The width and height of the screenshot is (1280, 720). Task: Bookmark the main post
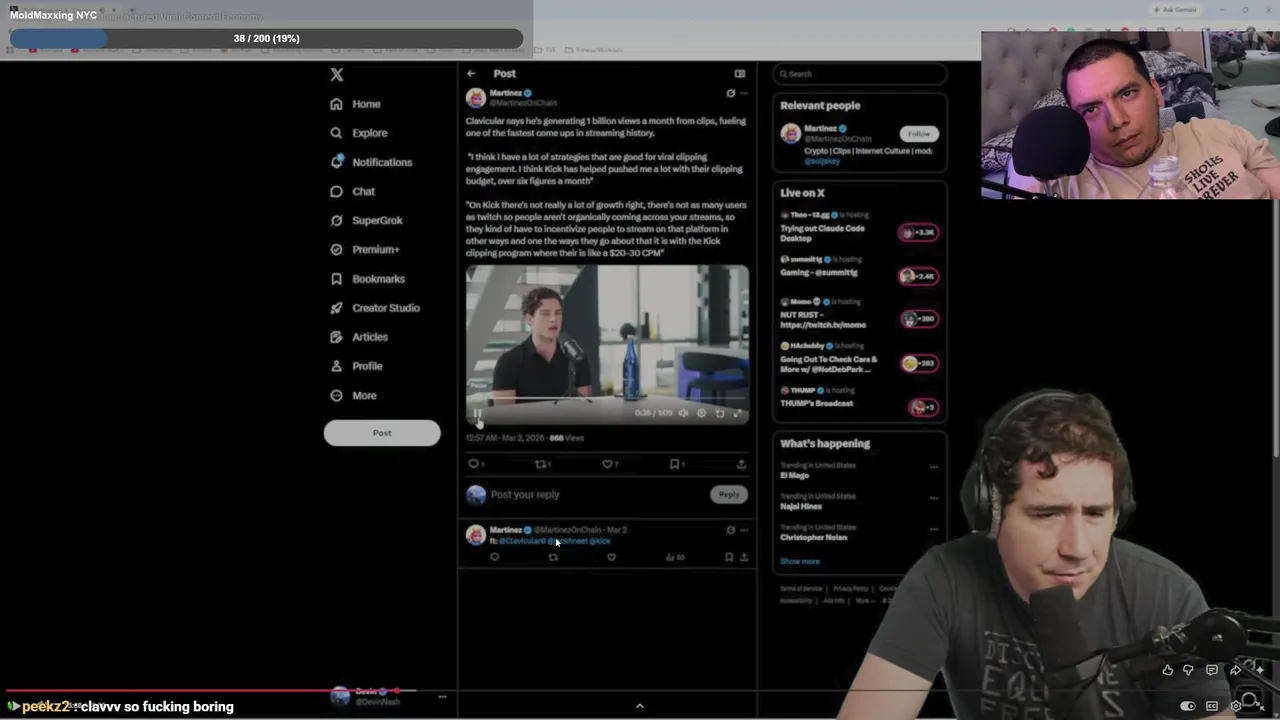[x=676, y=464]
